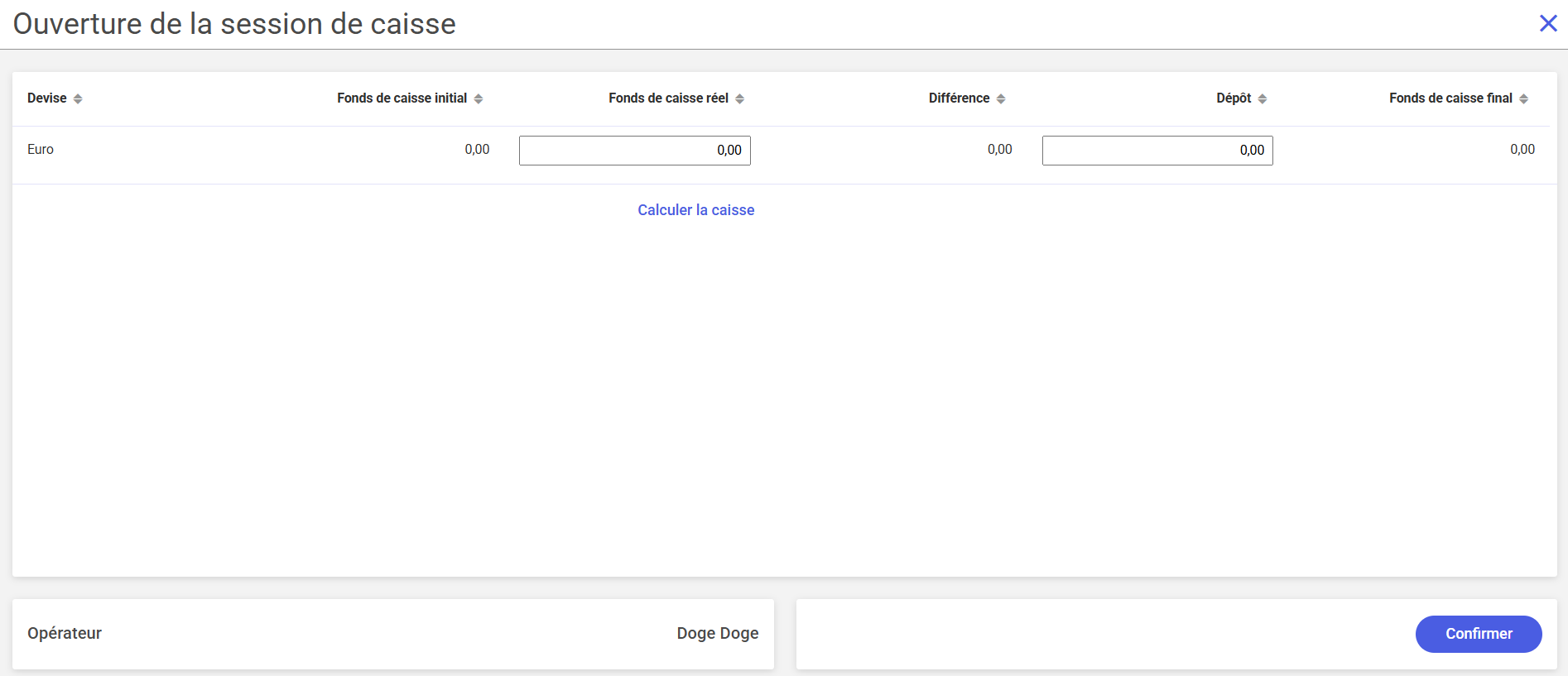Sort by Devise using its sort arrows

coord(78,98)
